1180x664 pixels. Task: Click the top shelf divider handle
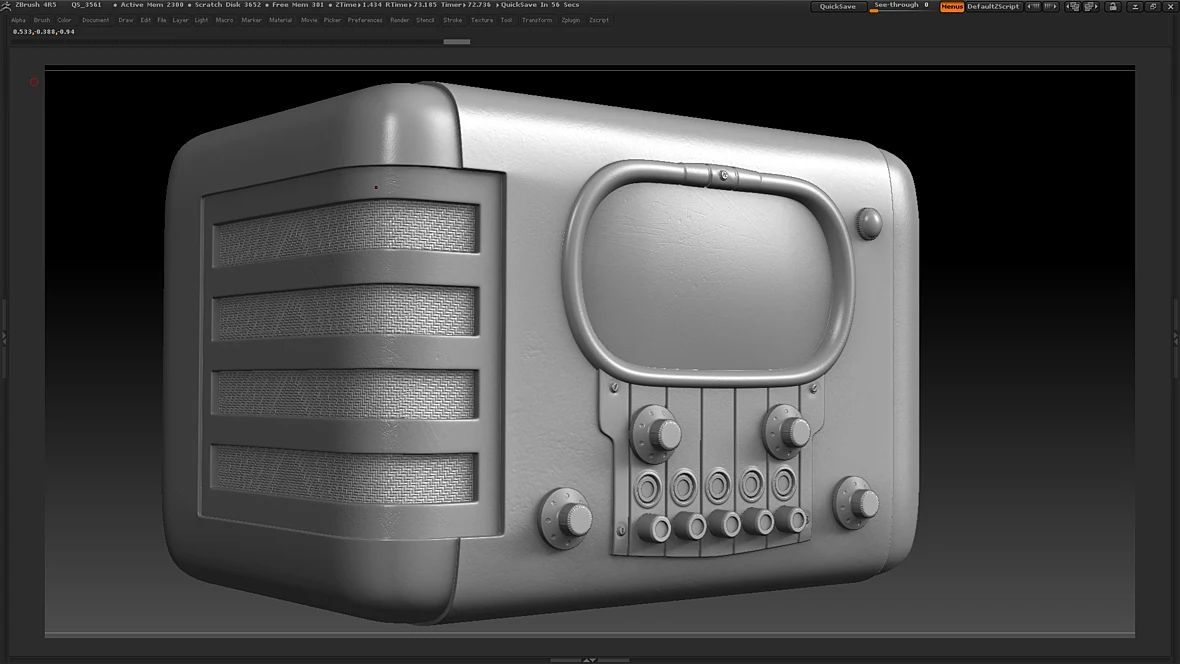tap(457, 41)
